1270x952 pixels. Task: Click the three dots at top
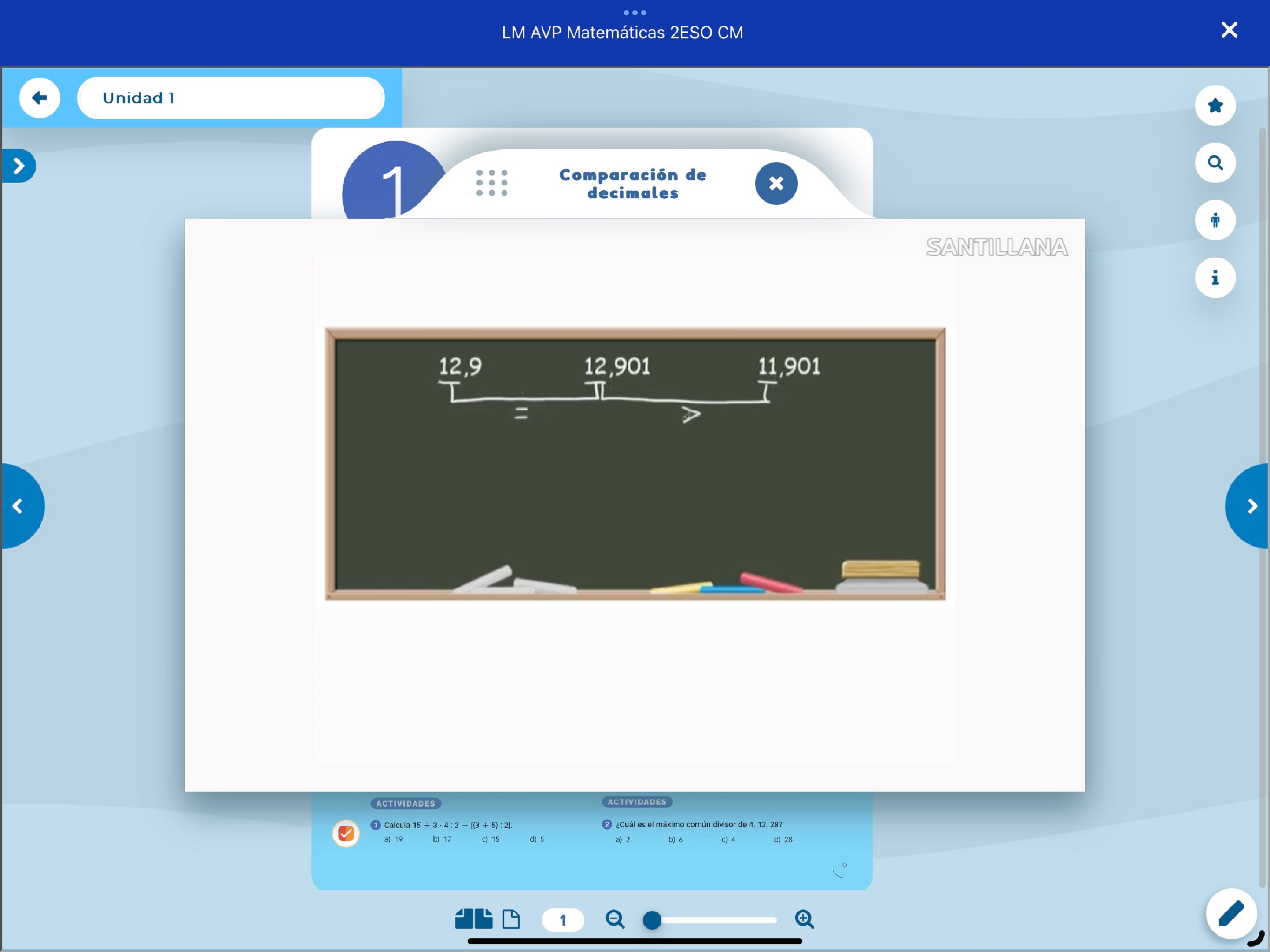point(635,13)
